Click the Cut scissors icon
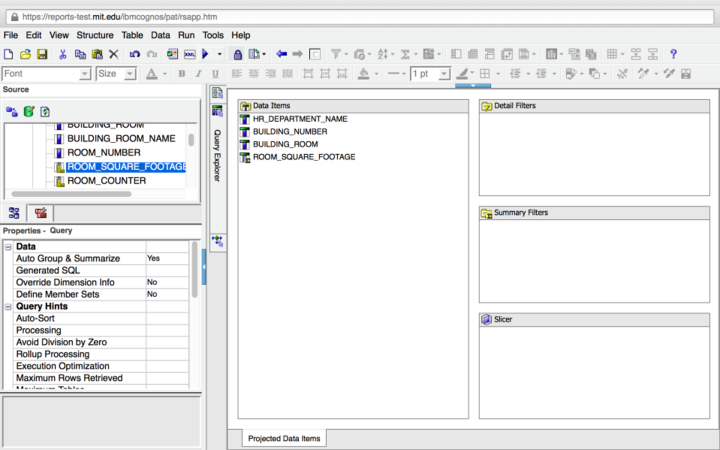The height and width of the screenshot is (450, 720). click(x=63, y=54)
